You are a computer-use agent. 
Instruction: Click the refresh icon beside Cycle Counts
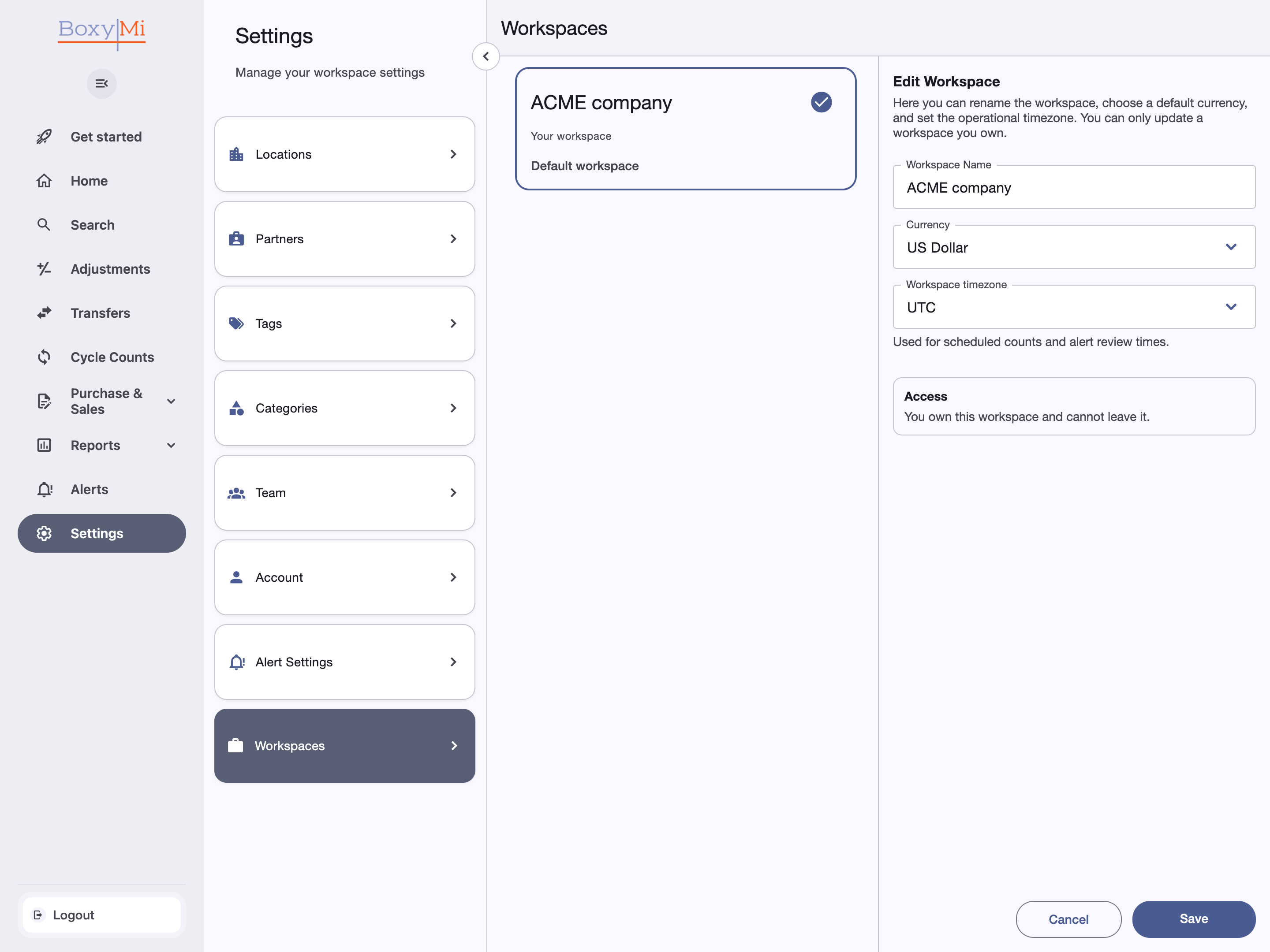click(x=44, y=357)
